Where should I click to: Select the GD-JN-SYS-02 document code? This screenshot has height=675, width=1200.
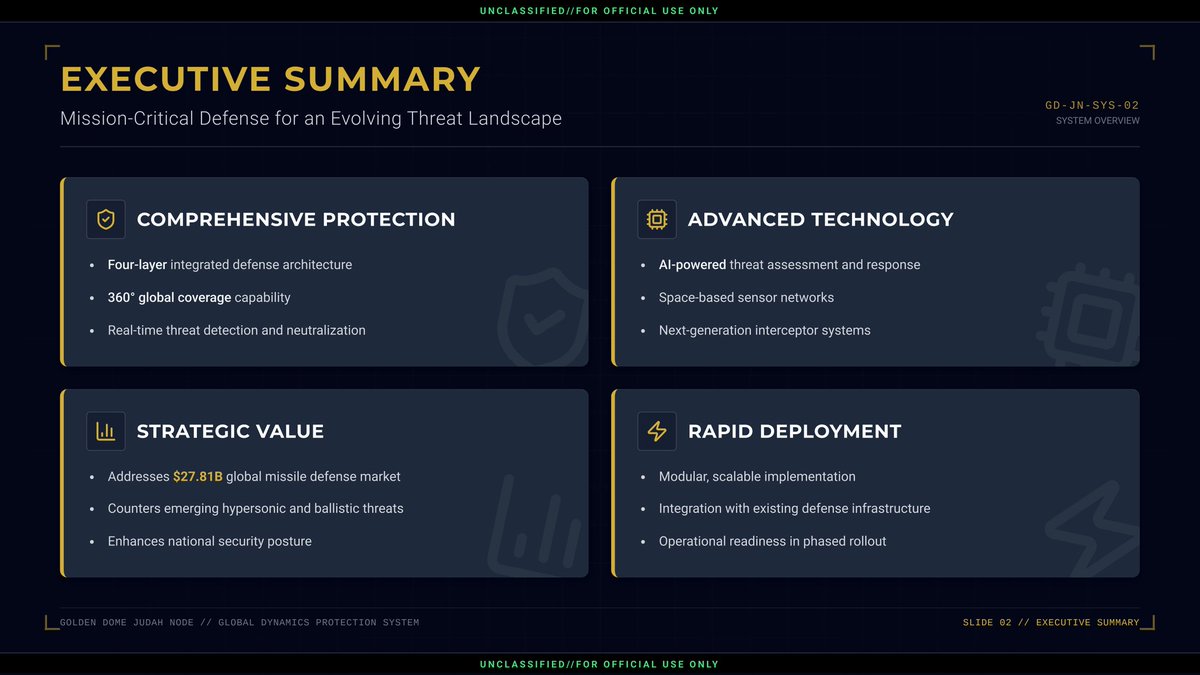coord(1092,105)
